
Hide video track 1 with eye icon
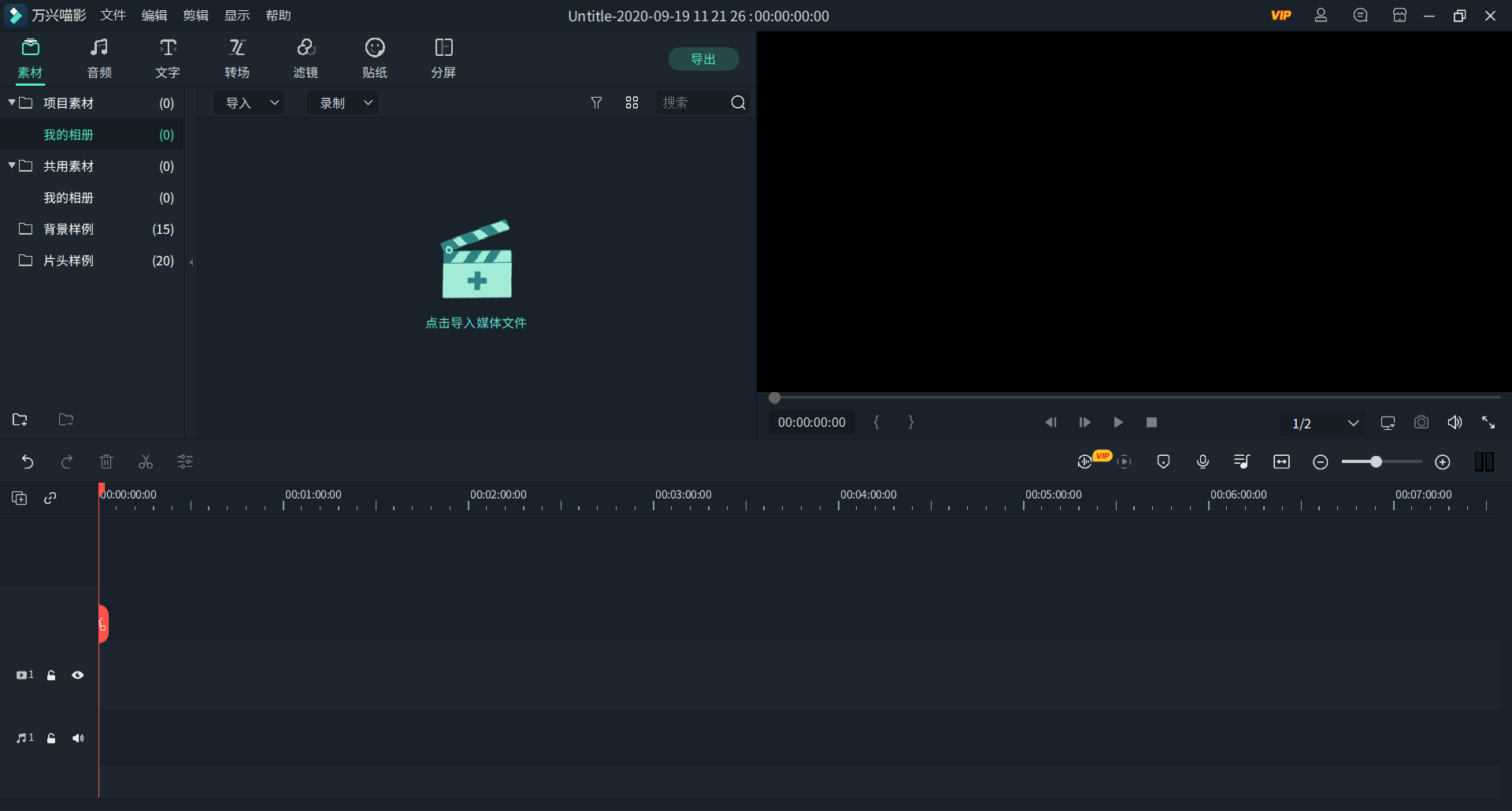coord(78,676)
